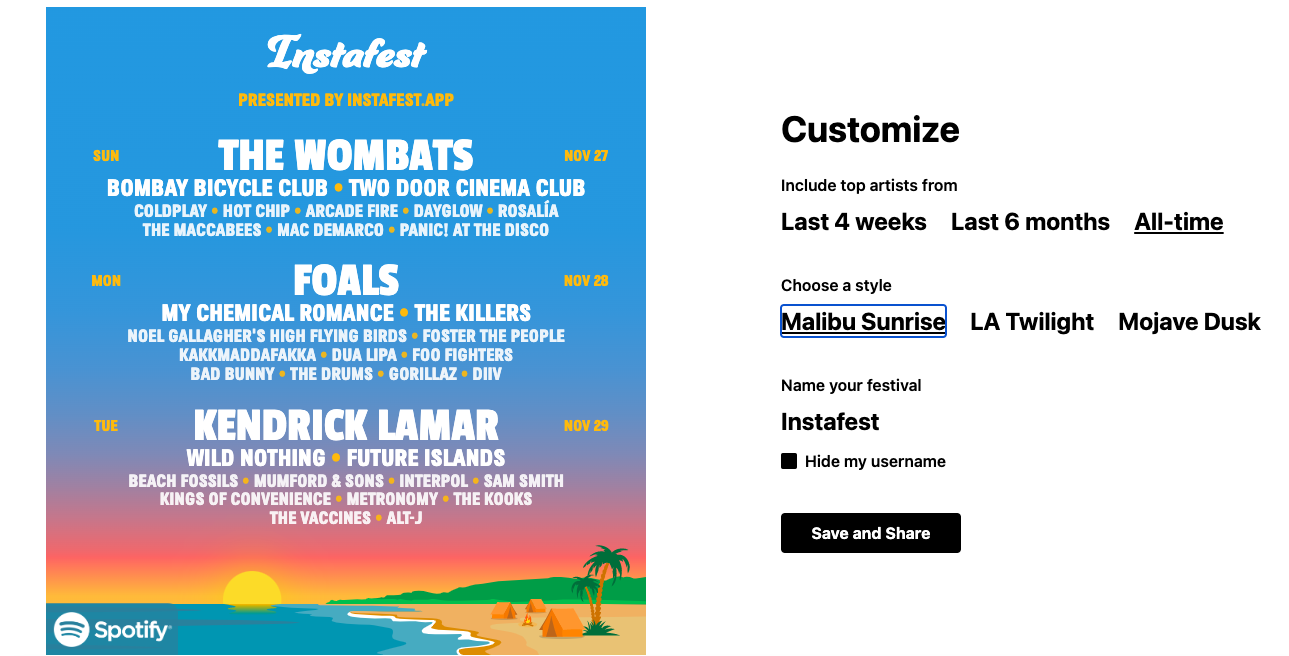Screen dimensions: 1289x656
Task: Click the Presented by Instafest.app text
Action: (x=345, y=99)
